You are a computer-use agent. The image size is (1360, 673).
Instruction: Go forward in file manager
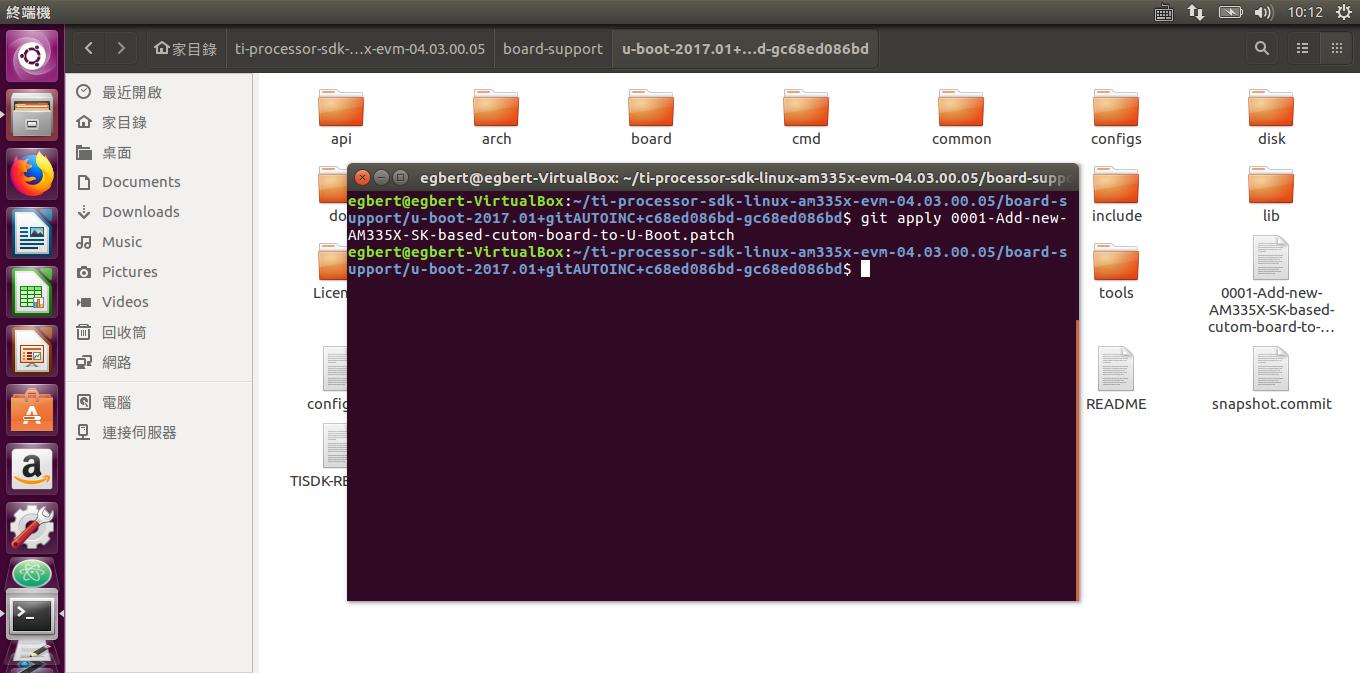pyautogui.click(x=121, y=48)
